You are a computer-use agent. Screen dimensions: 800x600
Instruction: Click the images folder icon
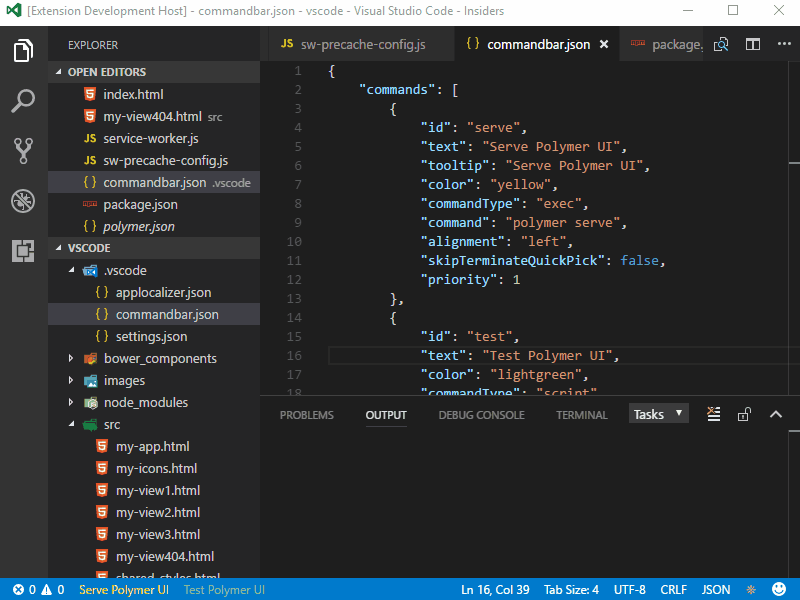coord(90,381)
